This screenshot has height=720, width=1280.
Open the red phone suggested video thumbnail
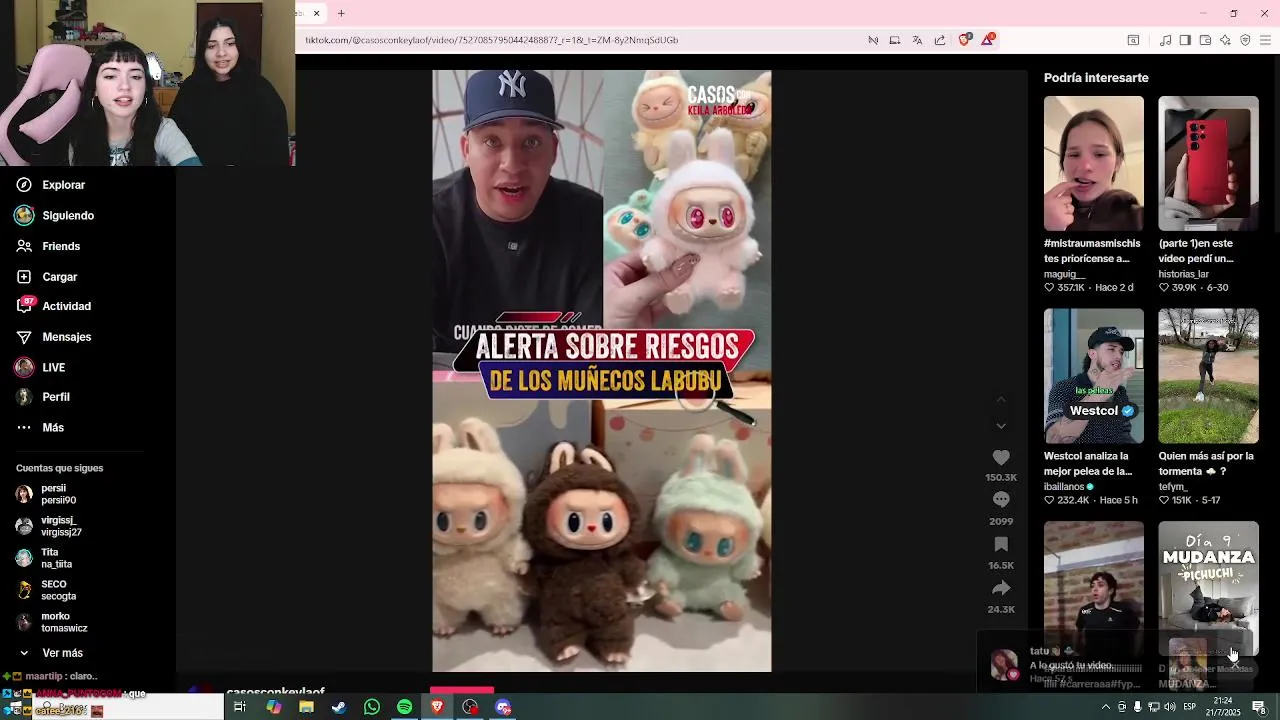click(x=1208, y=164)
